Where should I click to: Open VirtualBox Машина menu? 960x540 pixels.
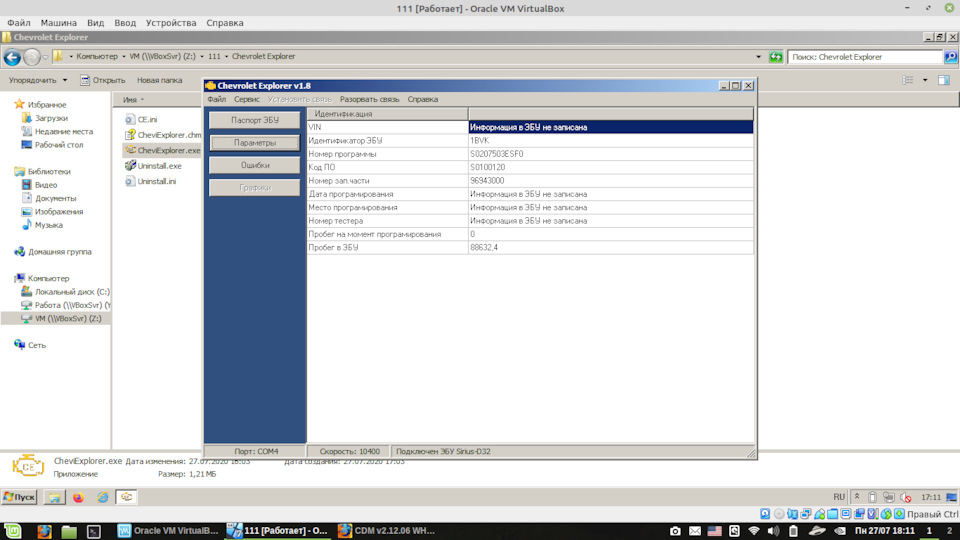coord(58,23)
